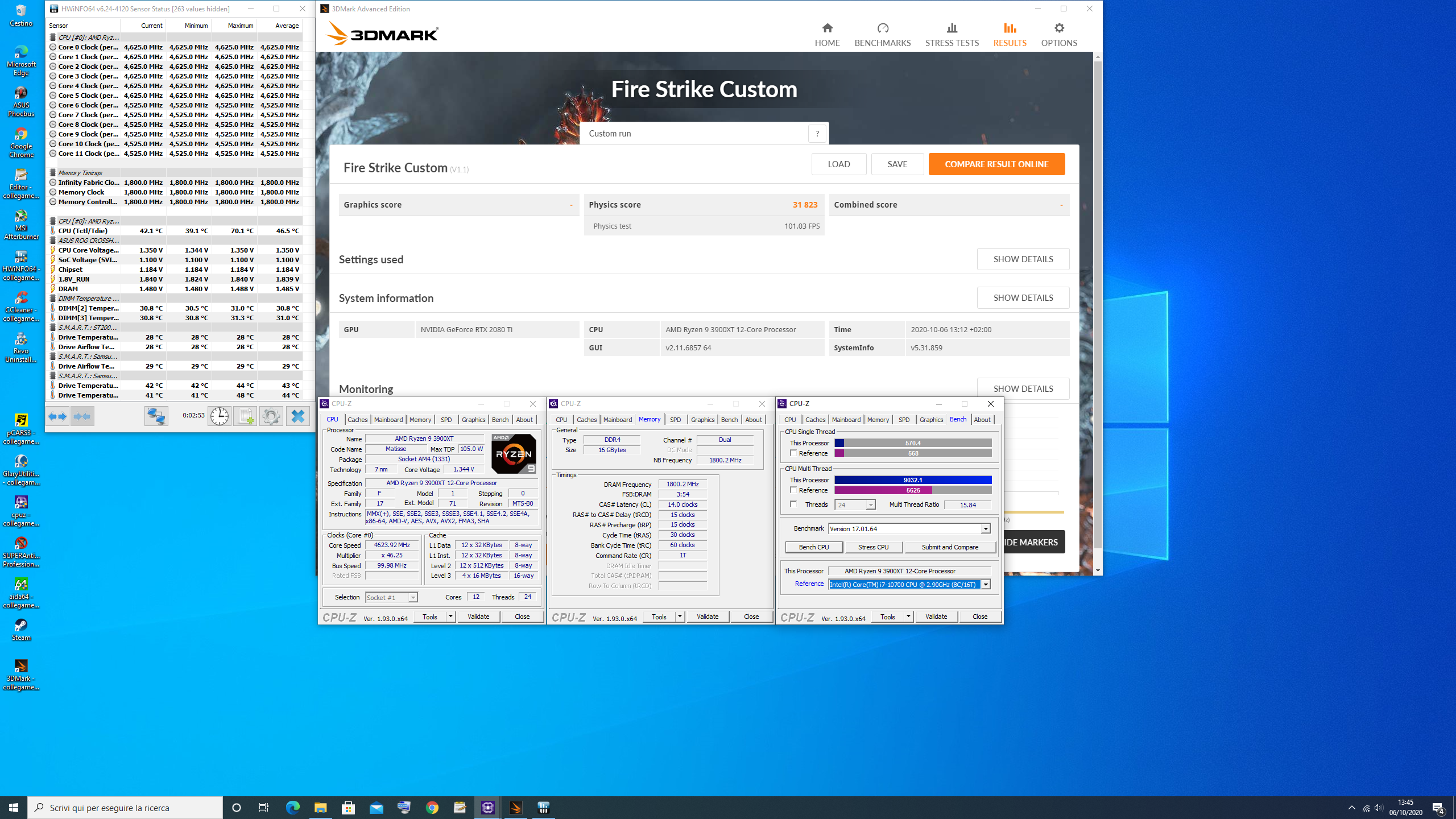Toggle Single Thread Reference checkbox in CPU-Z
1456x819 pixels.
[793, 453]
